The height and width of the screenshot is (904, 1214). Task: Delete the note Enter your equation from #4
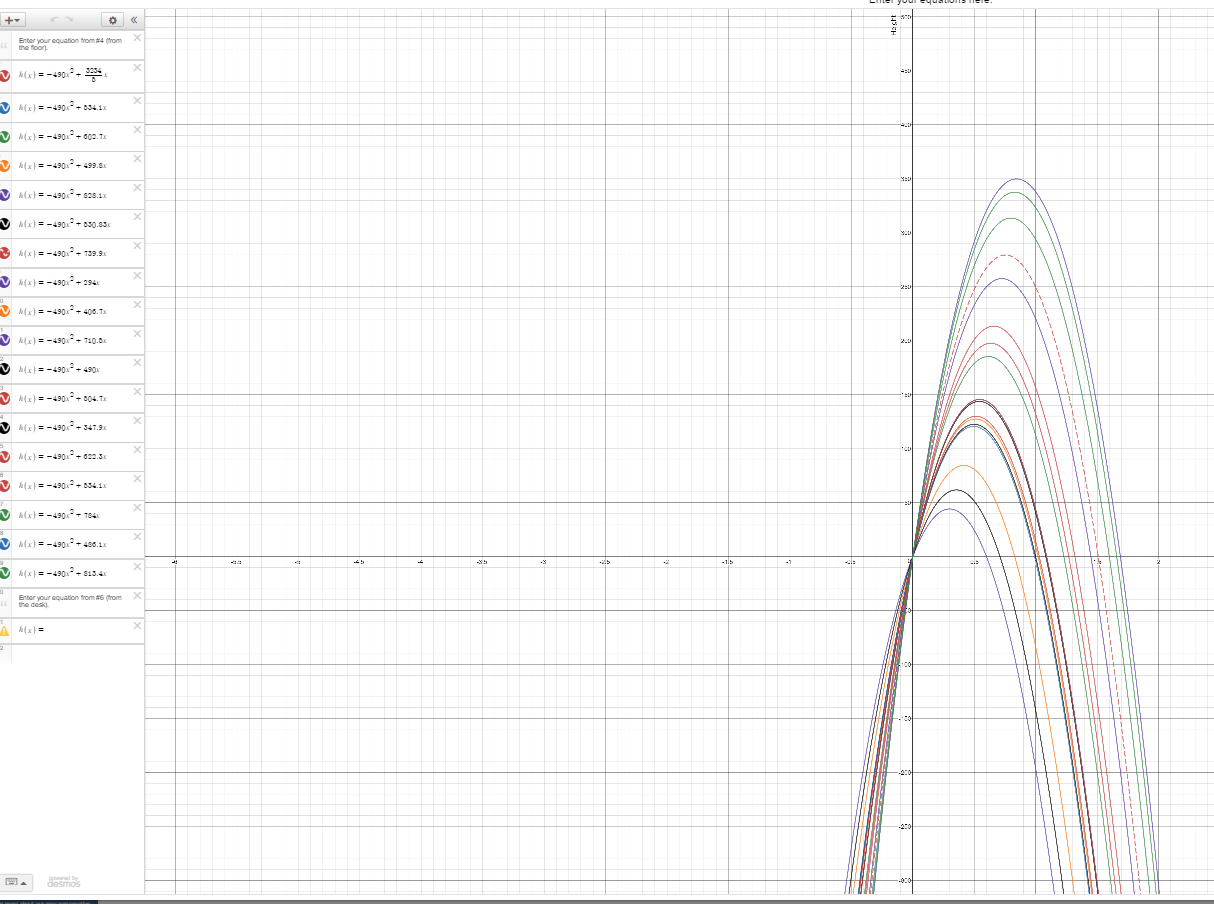click(137, 37)
